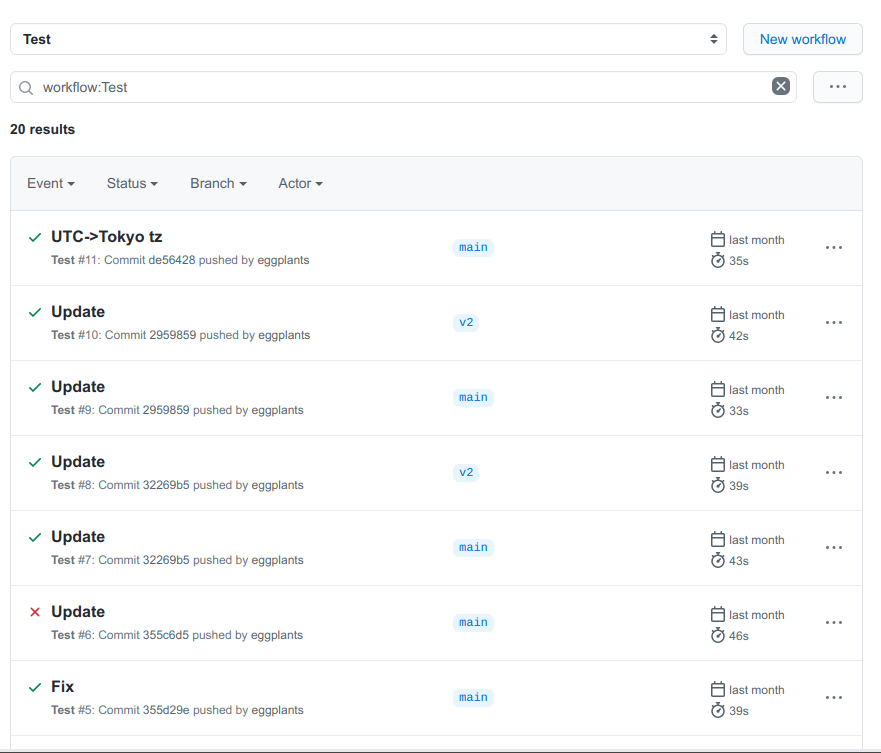Expand the Status filter dropdown

pos(132,184)
